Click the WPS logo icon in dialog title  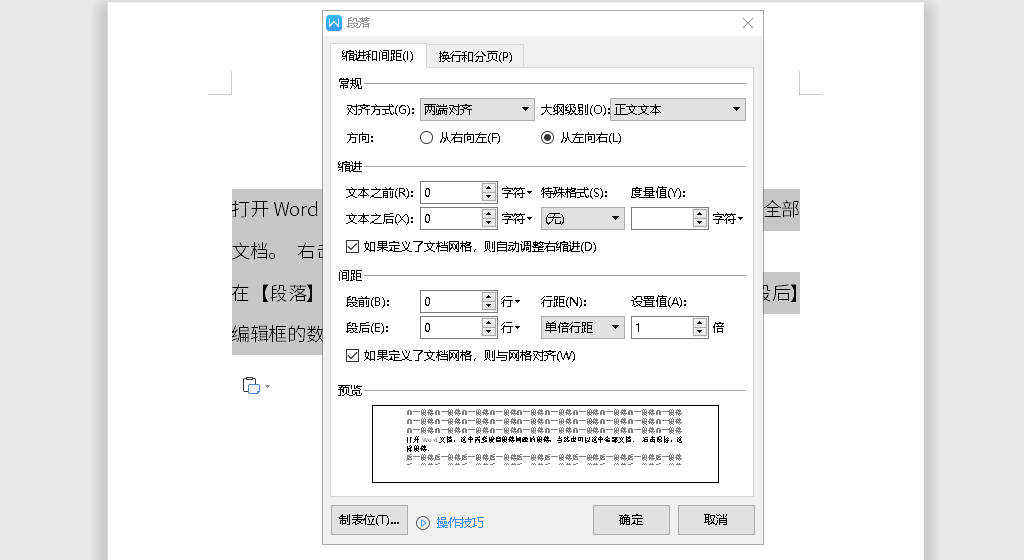coord(334,23)
